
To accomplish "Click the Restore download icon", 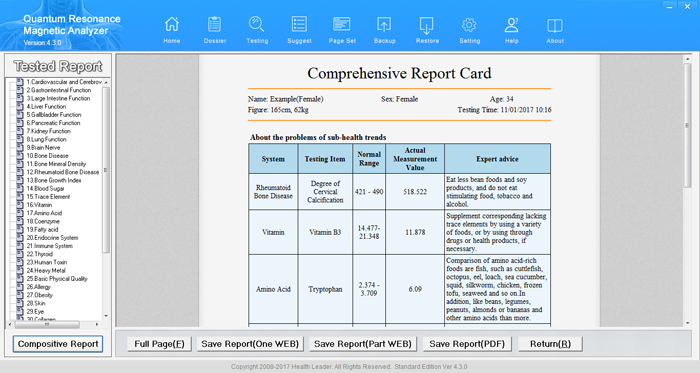I will pos(427,25).
